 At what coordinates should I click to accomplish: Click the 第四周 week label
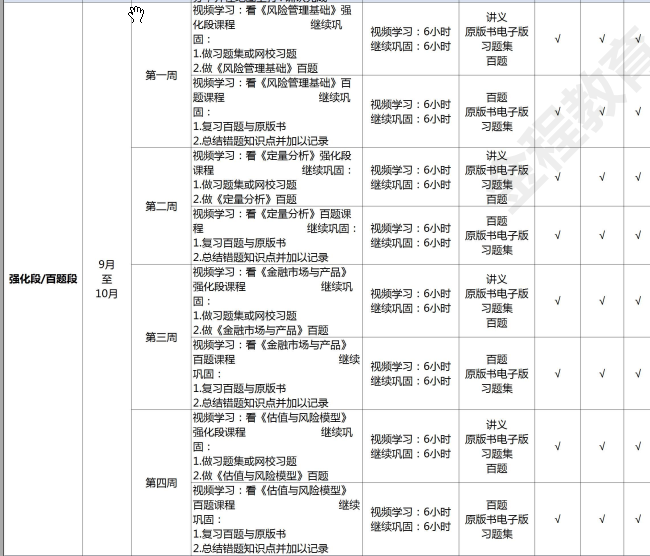click(x=161, y=483)
